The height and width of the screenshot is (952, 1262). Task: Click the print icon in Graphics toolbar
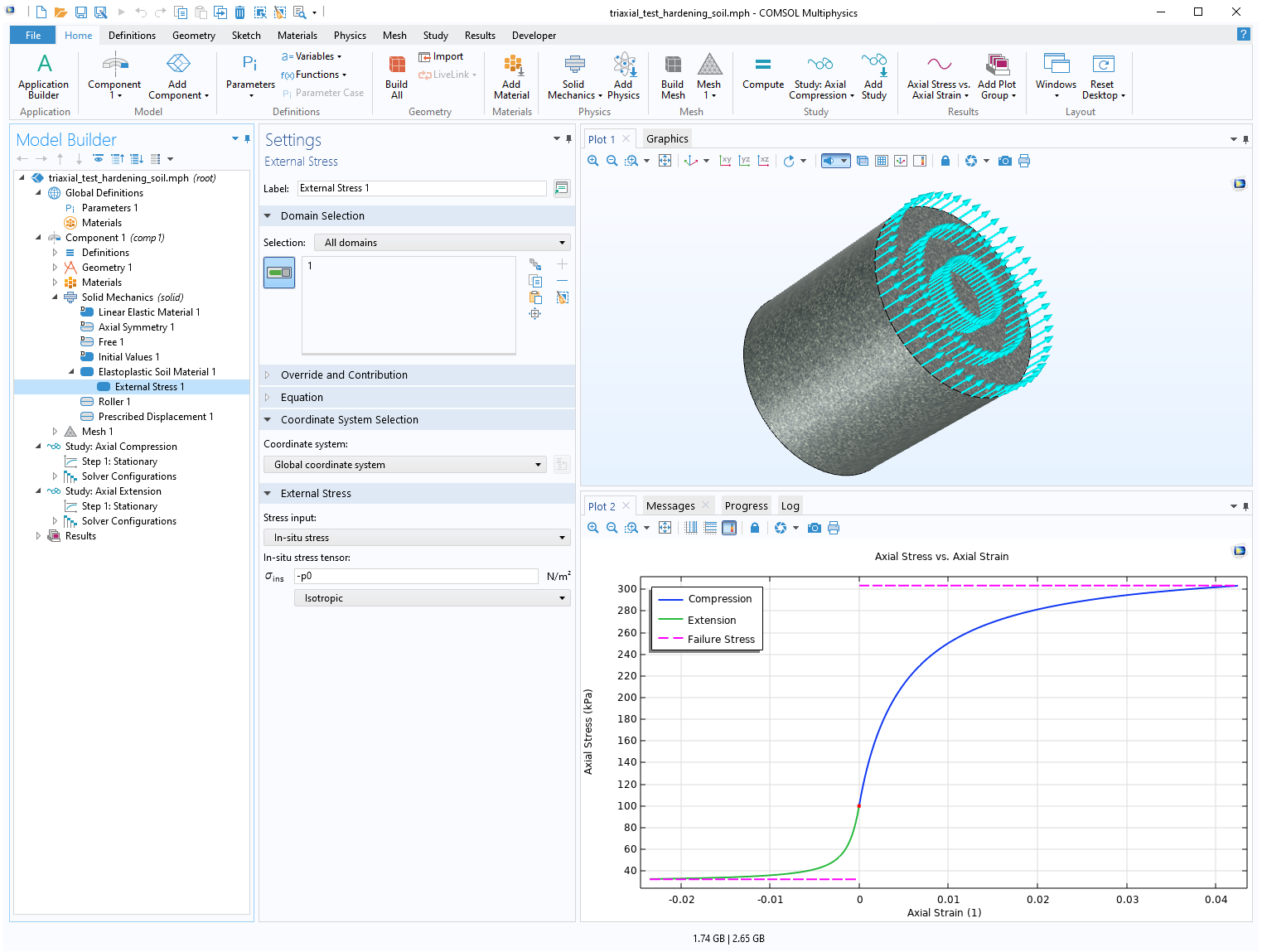[1024, 161]
